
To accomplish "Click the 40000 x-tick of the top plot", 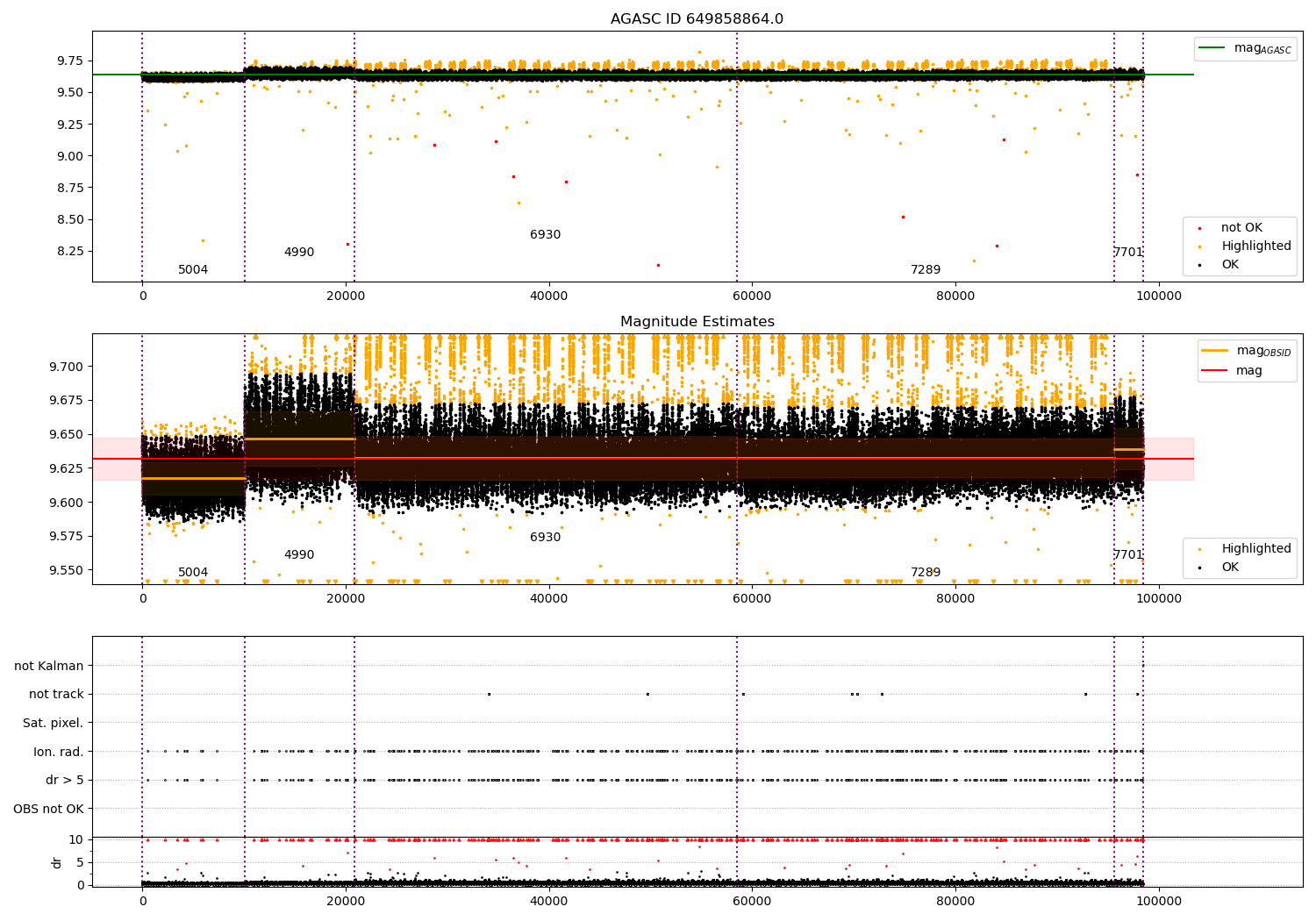I will point(548,297).
